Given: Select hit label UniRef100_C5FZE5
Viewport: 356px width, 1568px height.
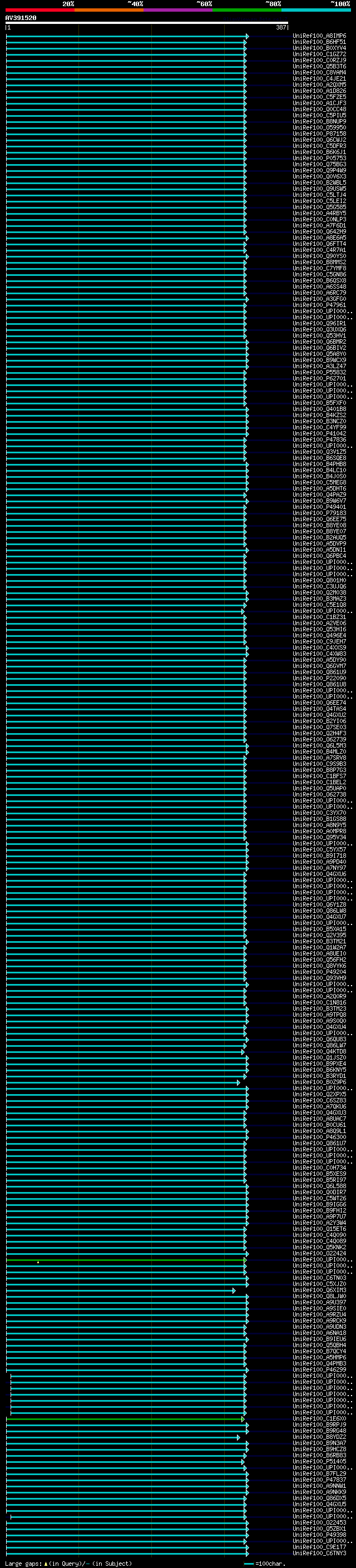Looking at the screenshot, I should [x=319, y=97].
